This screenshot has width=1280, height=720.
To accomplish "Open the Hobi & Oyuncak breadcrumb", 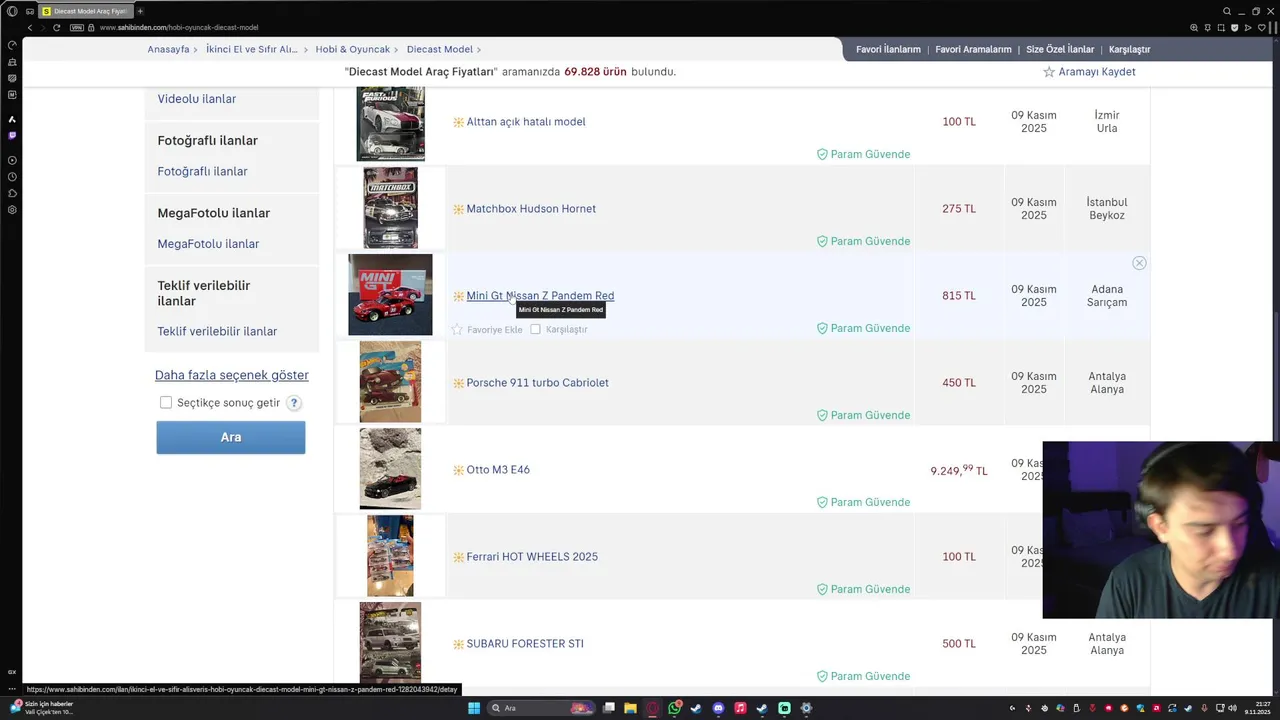I will point(353,49).
